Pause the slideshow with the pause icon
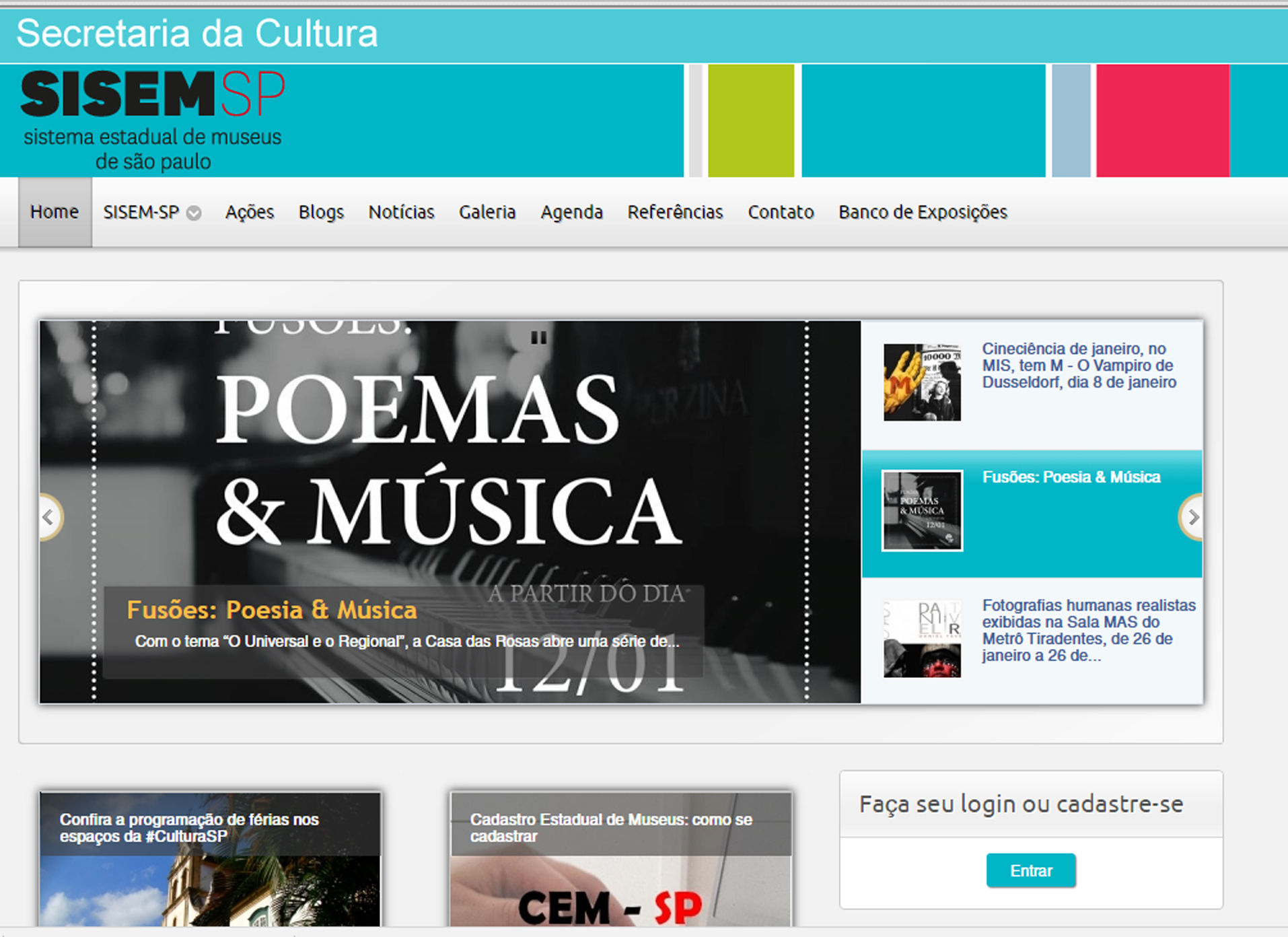Viewport: 1288px width, 937px height. (538, 337)
